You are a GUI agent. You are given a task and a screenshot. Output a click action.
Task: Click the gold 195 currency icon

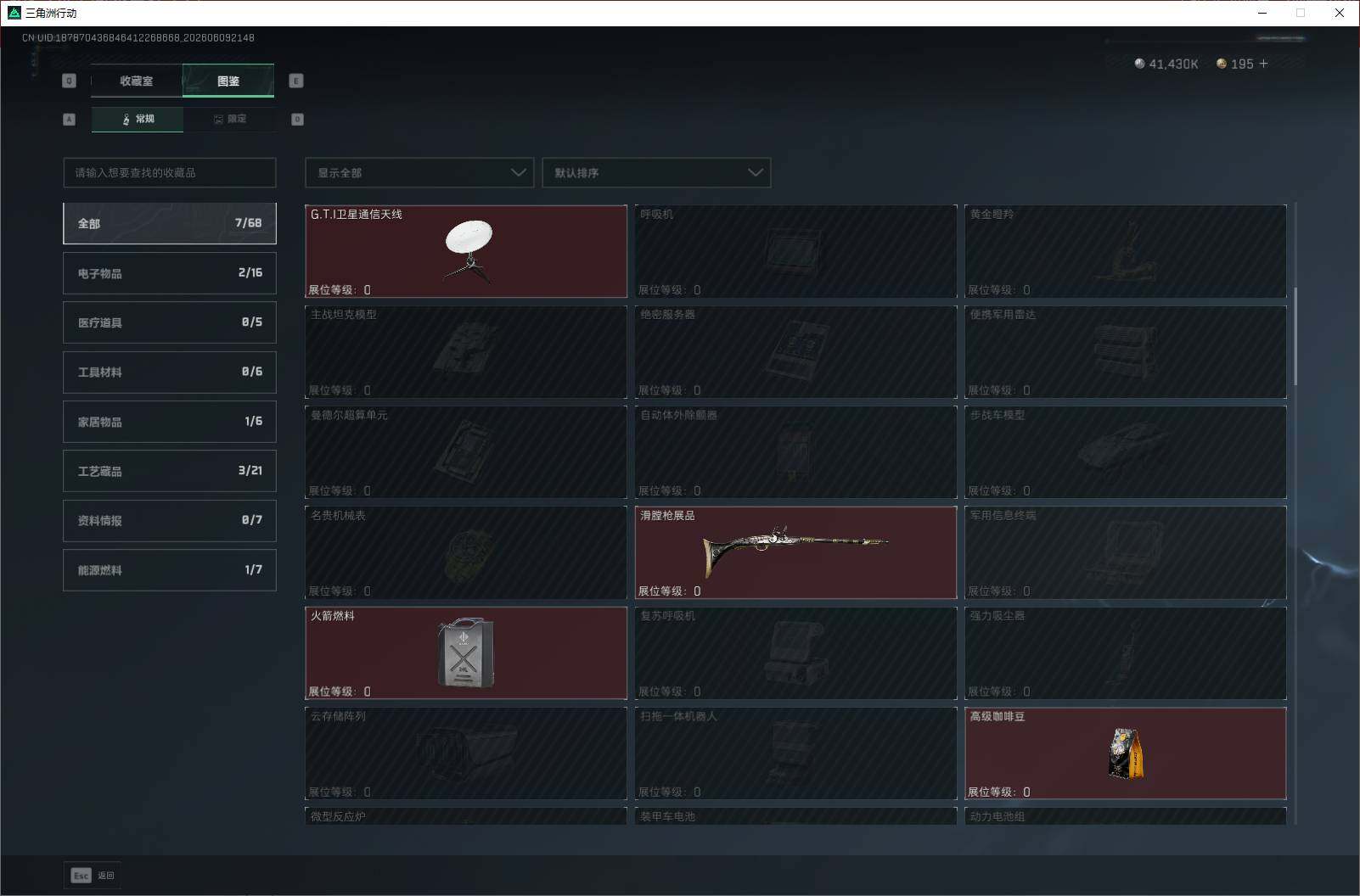[1222, 64]
